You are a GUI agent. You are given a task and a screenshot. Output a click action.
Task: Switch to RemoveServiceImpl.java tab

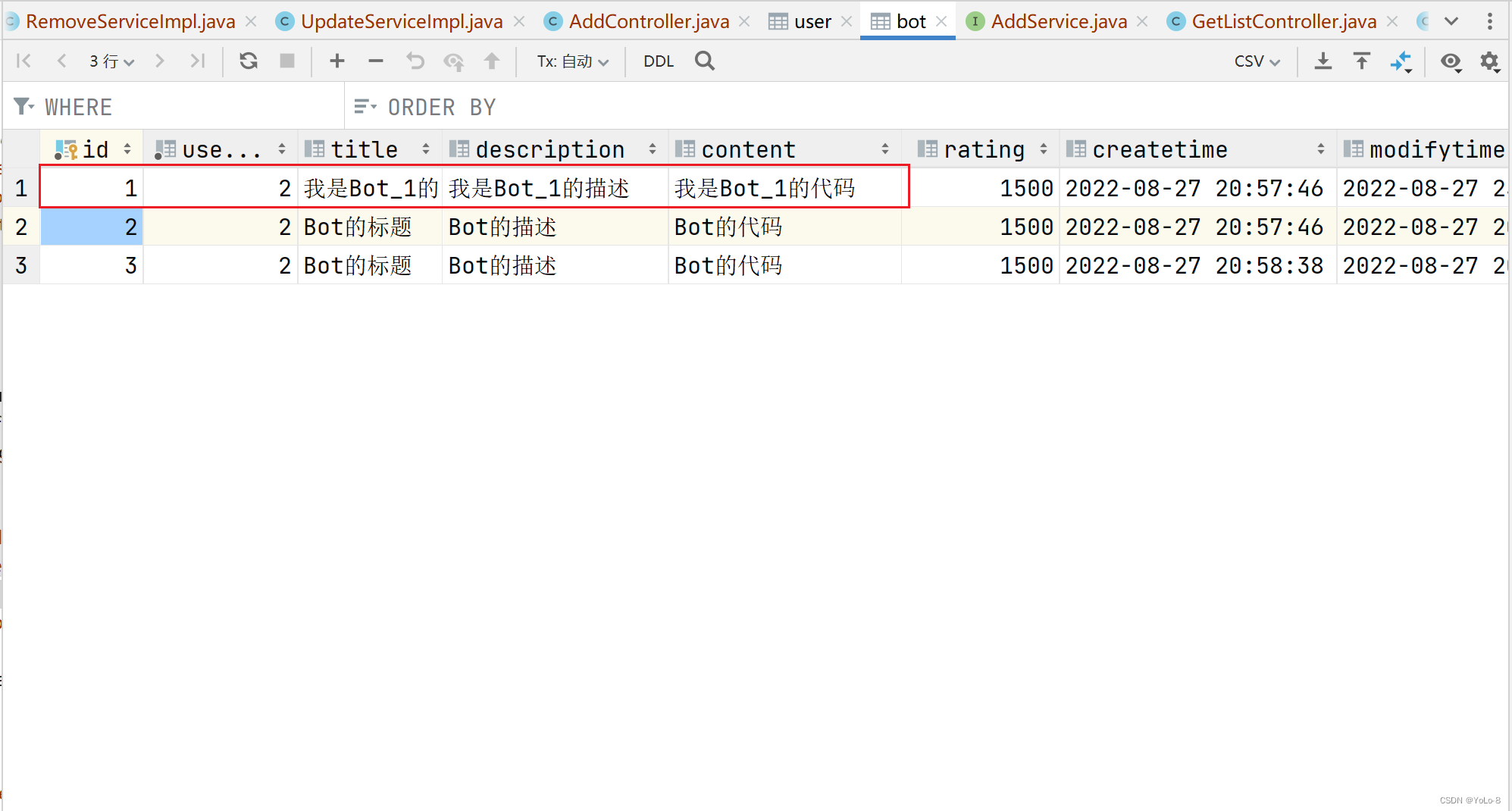click(130, 21)
